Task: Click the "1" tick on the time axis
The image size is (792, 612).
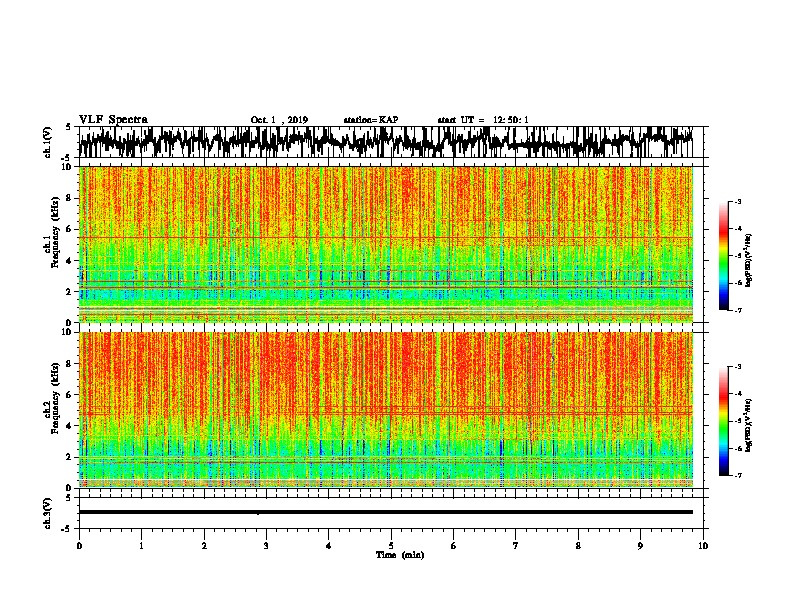Action: coord(141,546)
